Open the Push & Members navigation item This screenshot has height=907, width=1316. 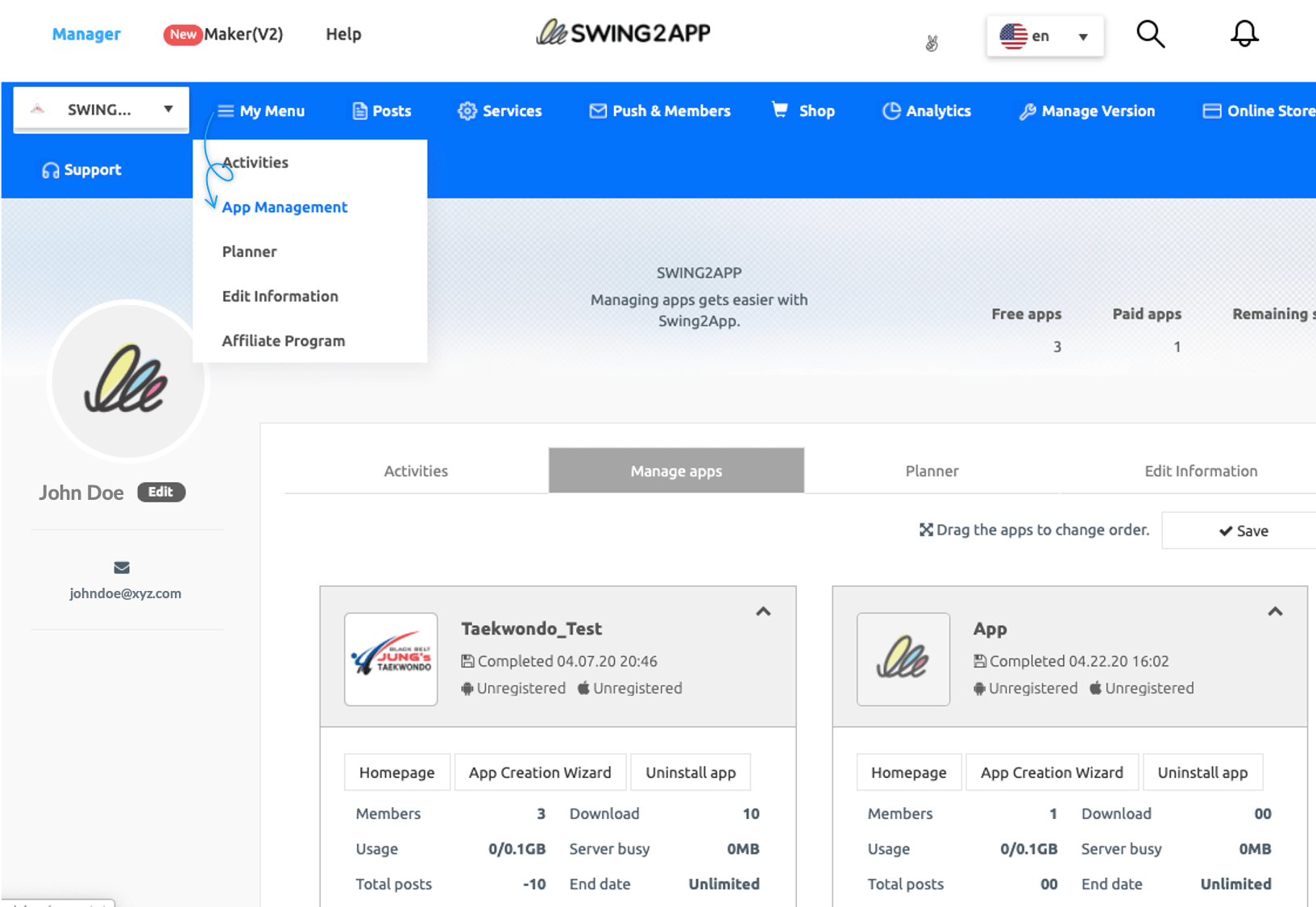[x=660, y=111]
